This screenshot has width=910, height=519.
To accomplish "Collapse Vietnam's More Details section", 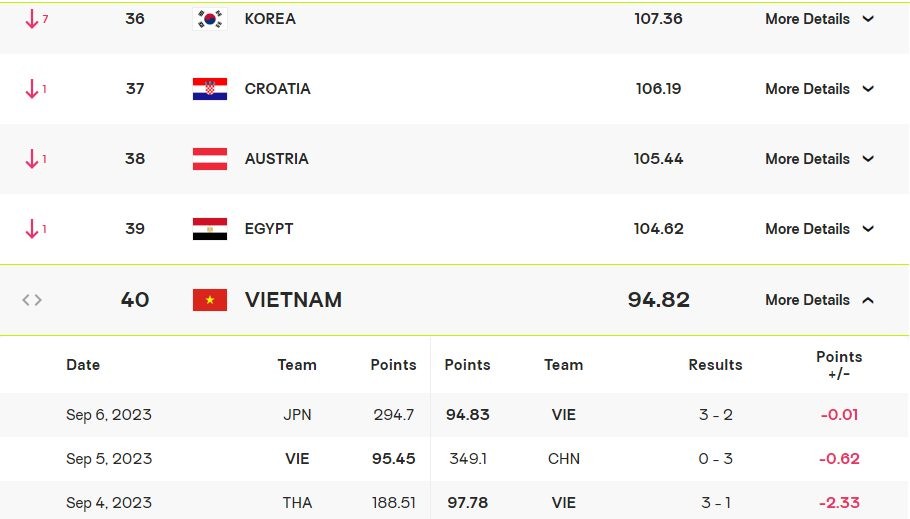I will coord(819,300).
